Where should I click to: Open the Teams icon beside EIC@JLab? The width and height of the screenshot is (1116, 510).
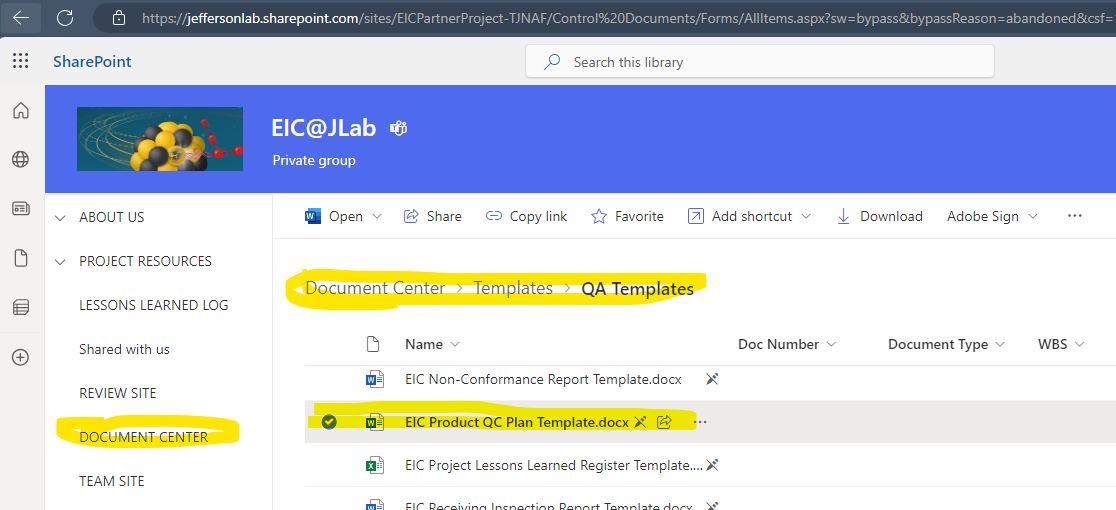point(399,129)
